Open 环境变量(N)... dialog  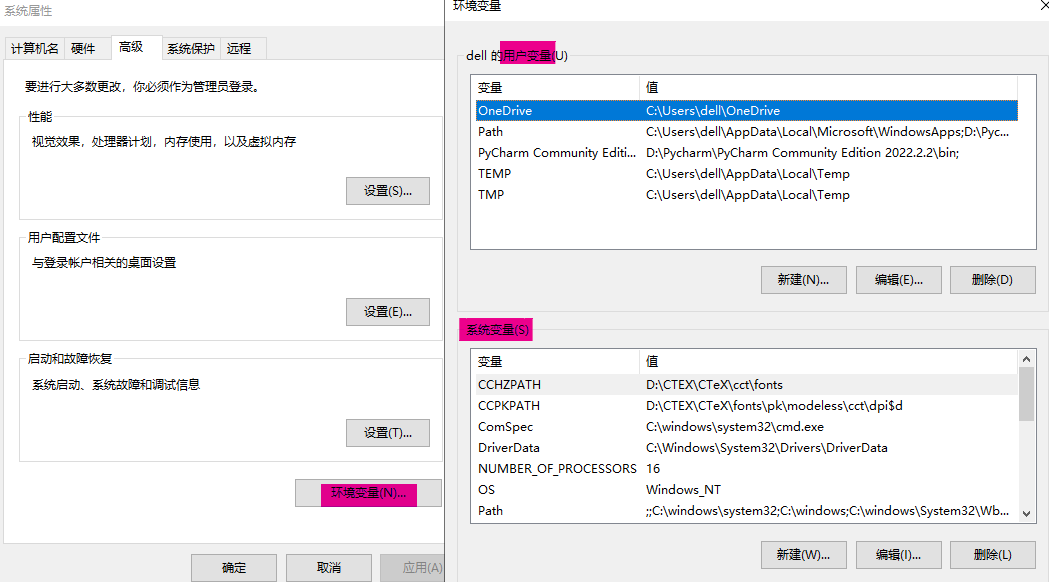point(369,494)
